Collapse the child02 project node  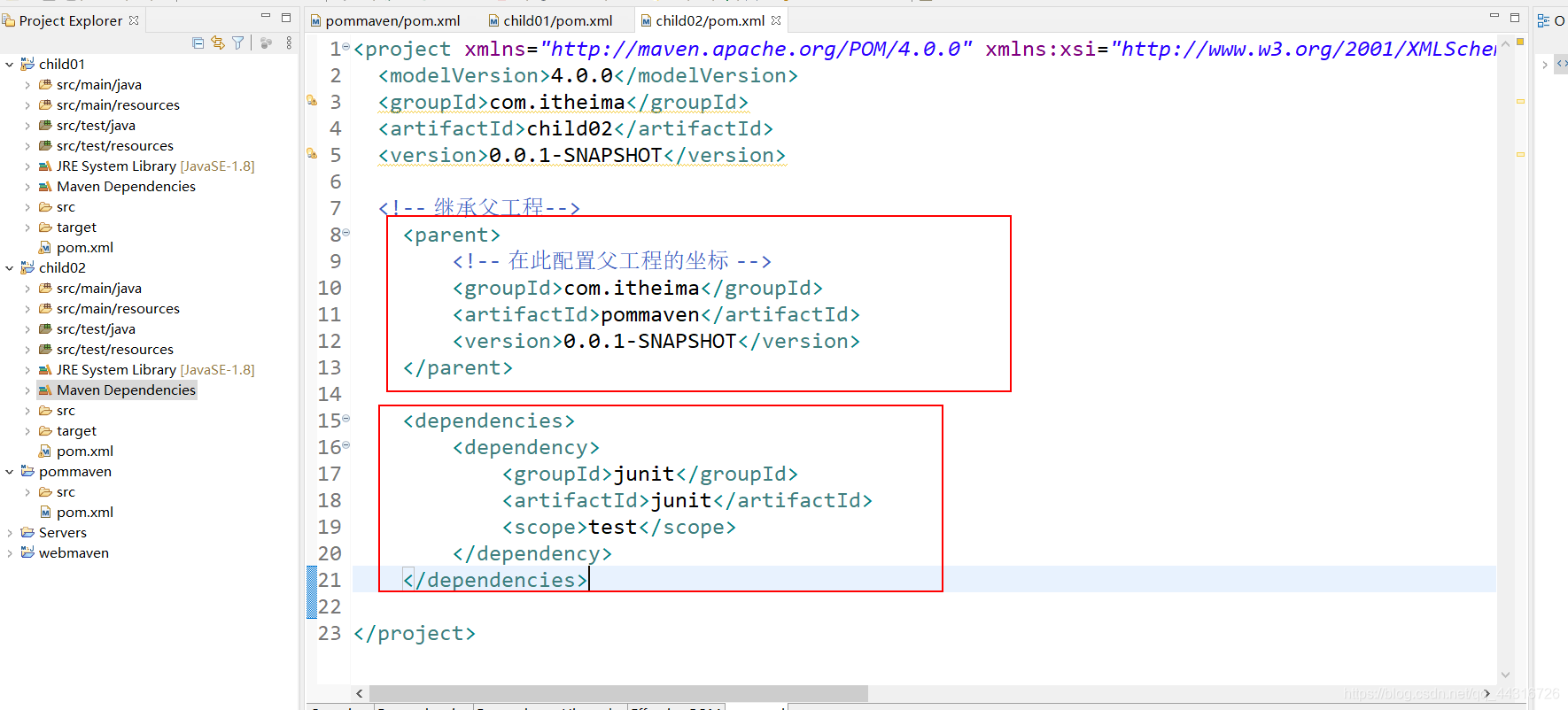[10, 267]
